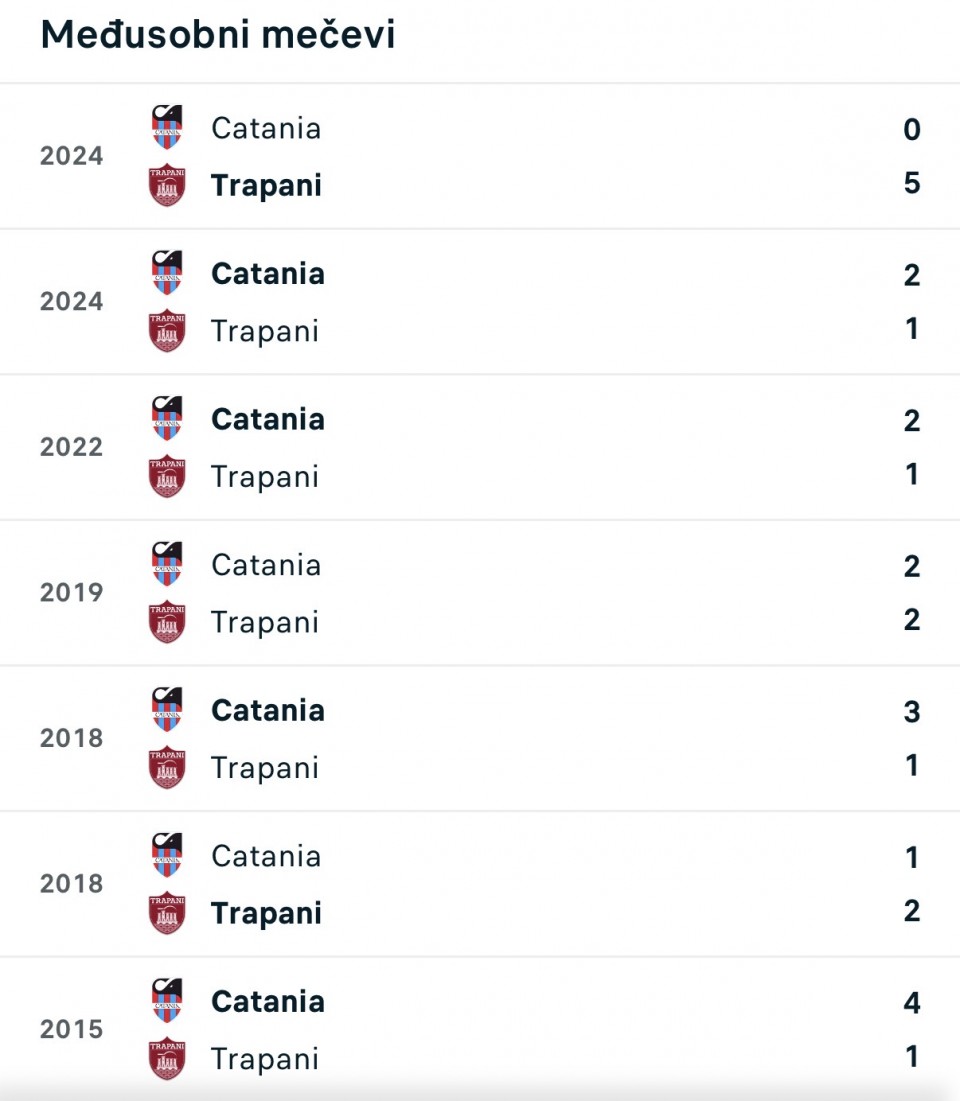This screenshot has height=1101, width=960.
Task: Click Trapani's score of 5
Action: tap(911, 184)
